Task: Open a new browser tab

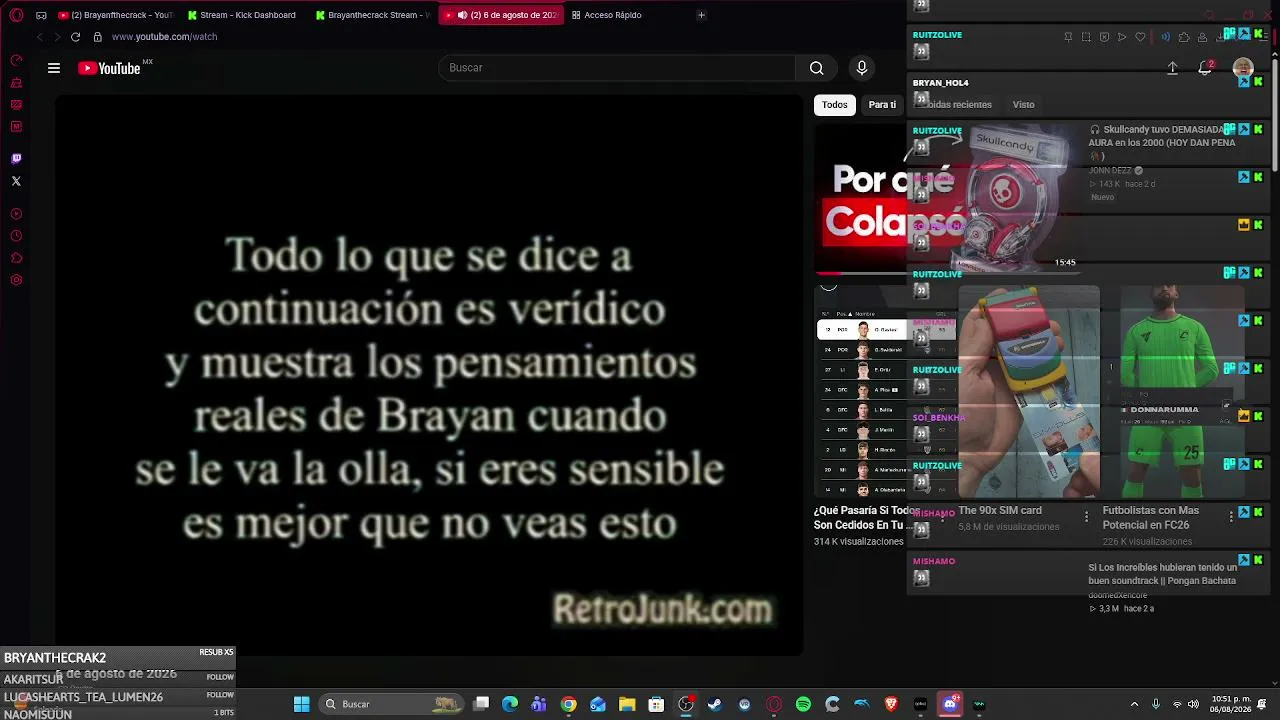Action: pyautogui.click(x=701, y=15)
